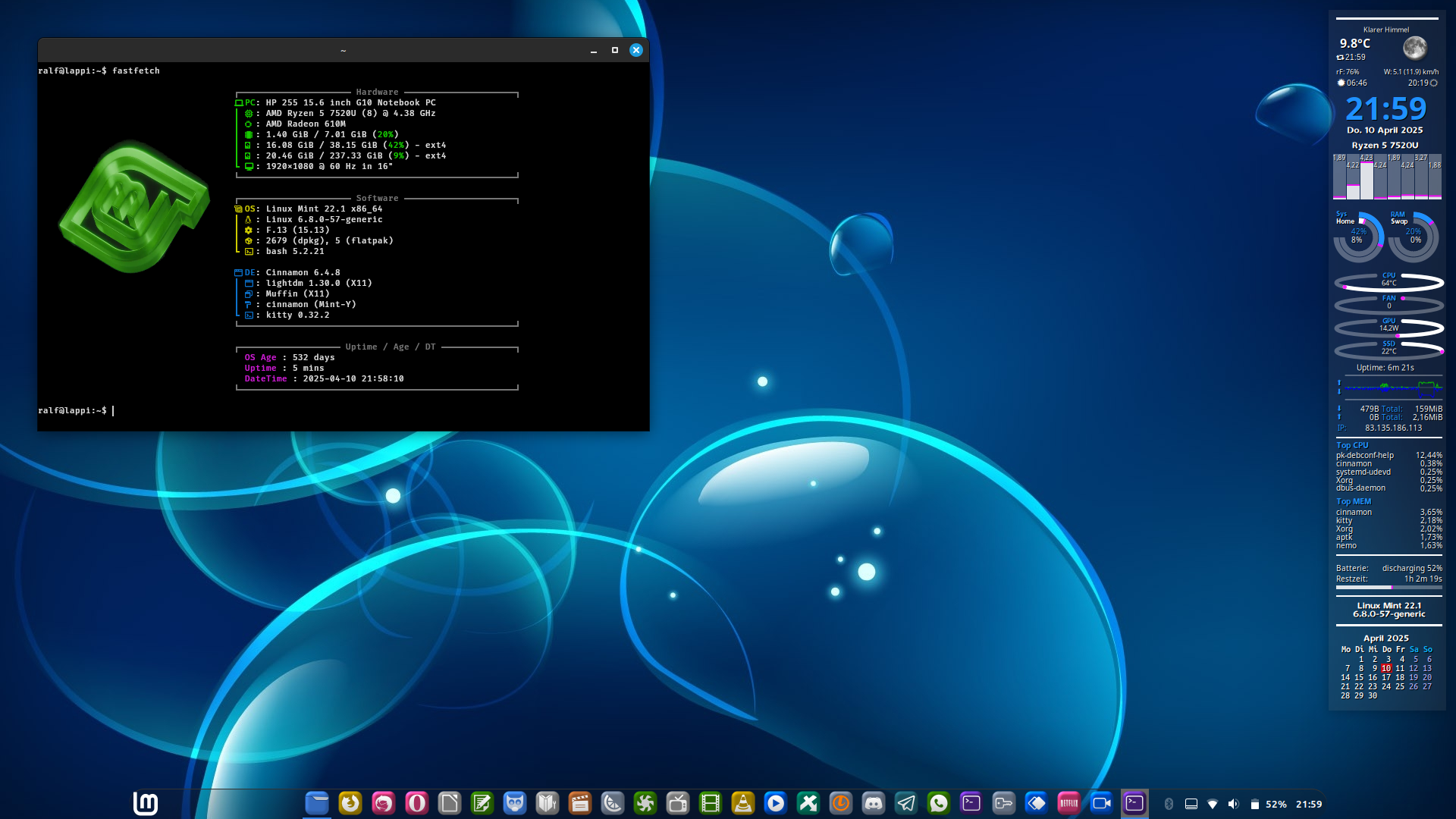Launch the password key manager
This screenshot has height=819, width=1456.
pyautogui.click(x=1004, y=803)
